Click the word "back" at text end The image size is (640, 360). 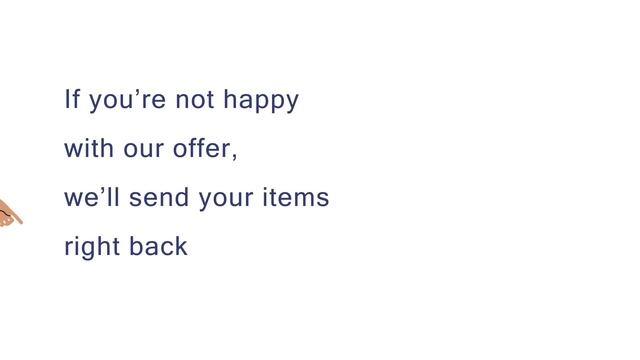point(158,246)
